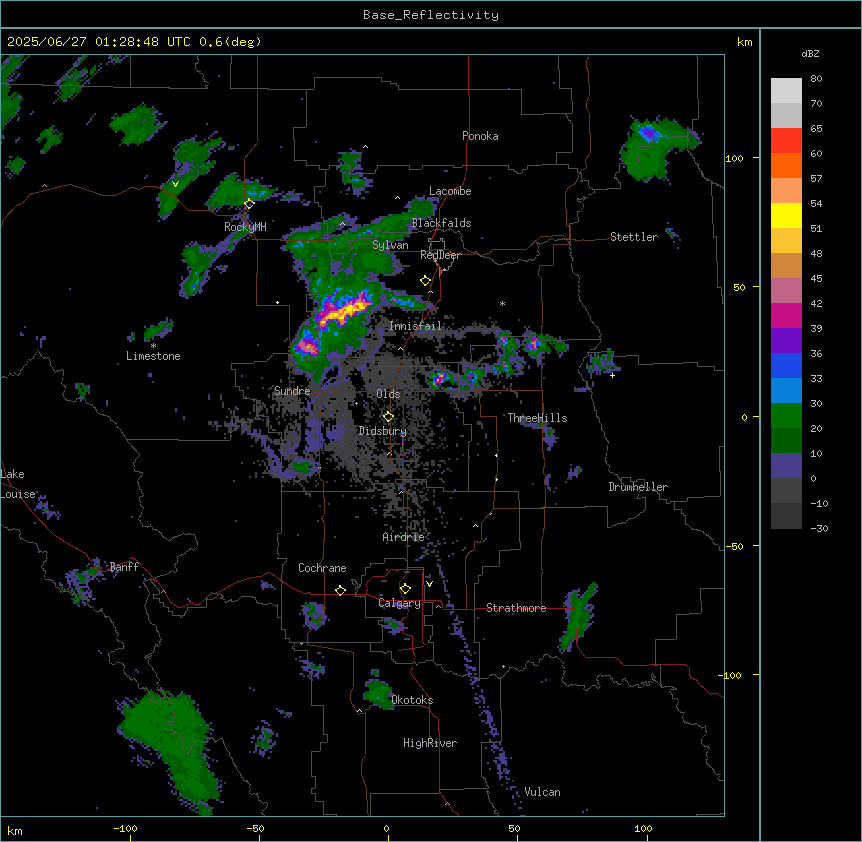The image size is (862, 842).
Task: Click the Base_Reflectivity title text
Action: [x=431, y=15]
